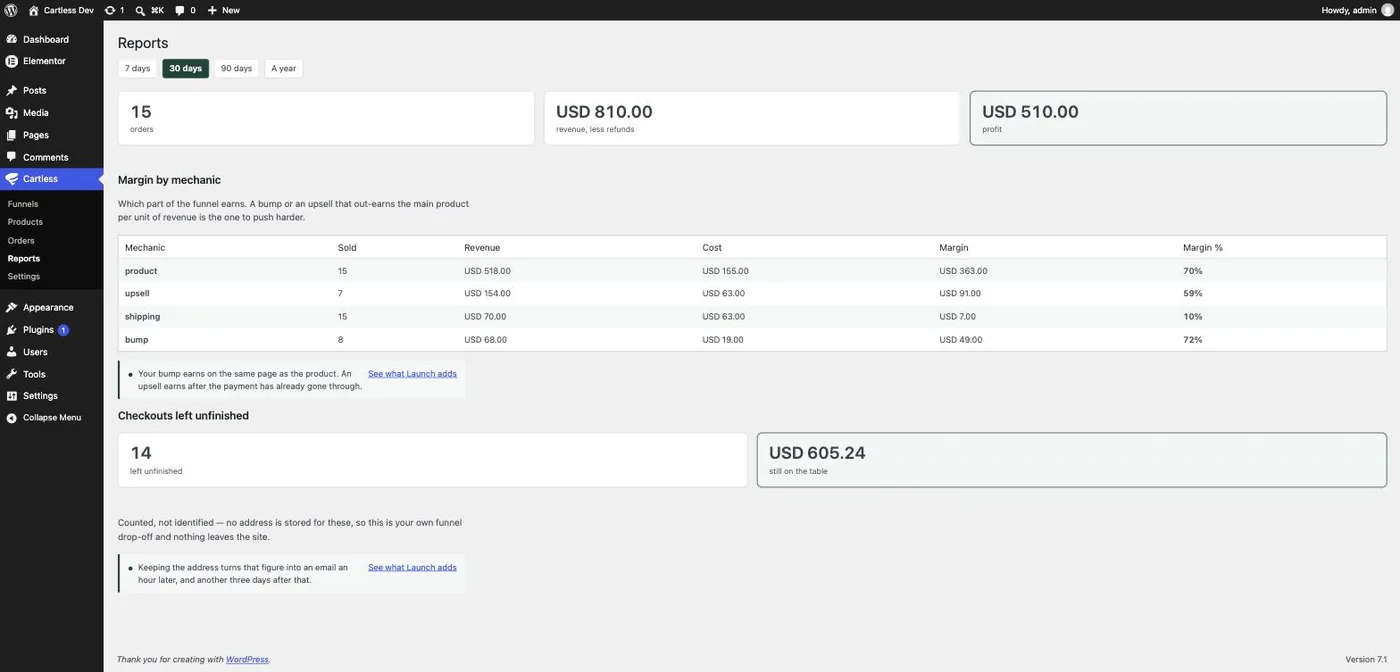Click the USD 605.24 still on table card
Screen dimensions: 1400x672
[1072, 460]
